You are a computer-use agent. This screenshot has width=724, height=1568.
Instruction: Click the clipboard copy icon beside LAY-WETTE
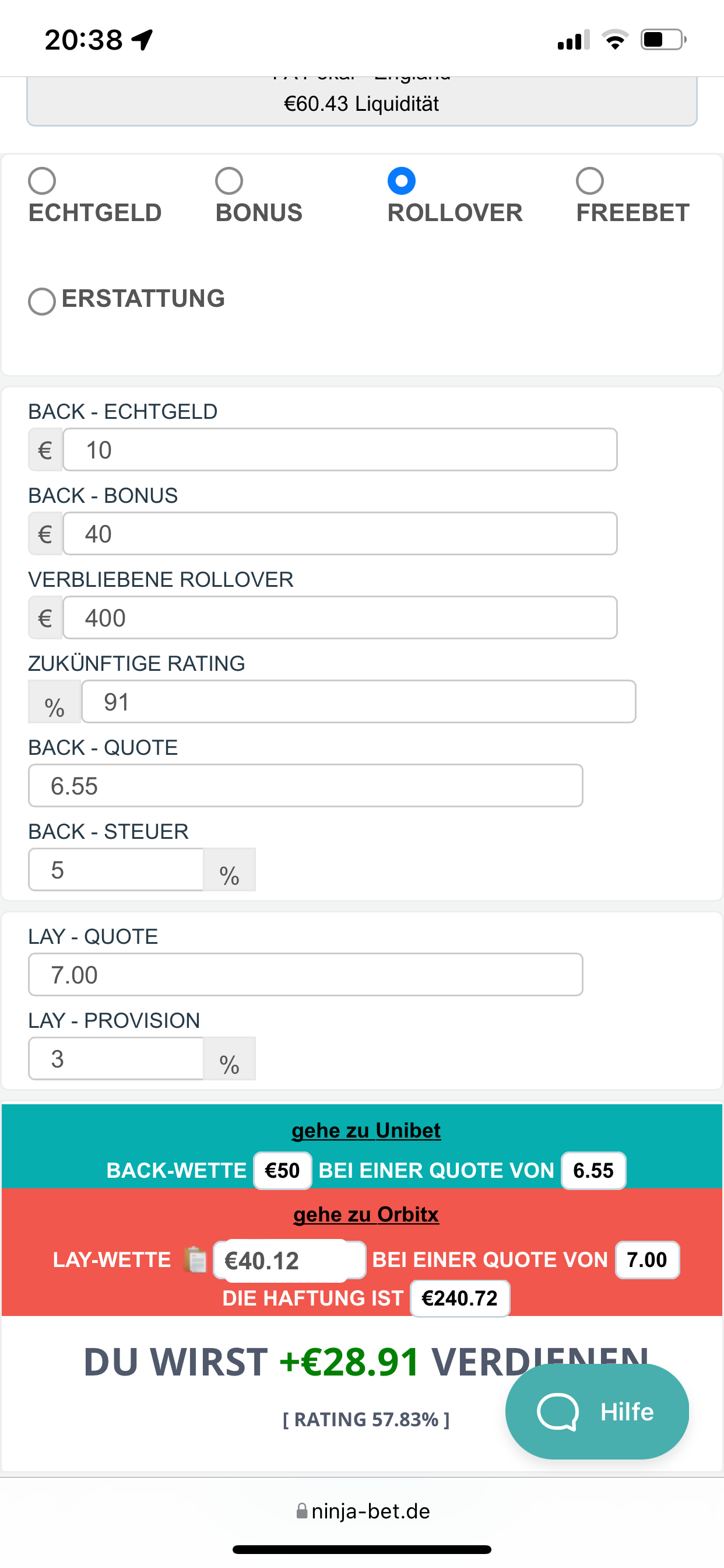point(195,1259)
